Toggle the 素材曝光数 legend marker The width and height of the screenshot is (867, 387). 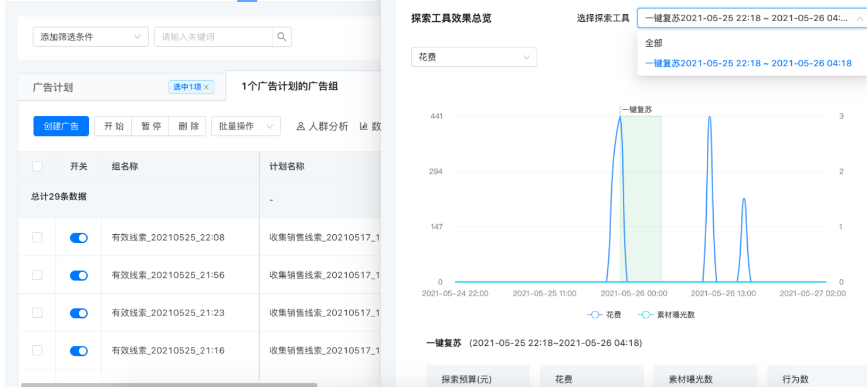(x=645, y=315)
